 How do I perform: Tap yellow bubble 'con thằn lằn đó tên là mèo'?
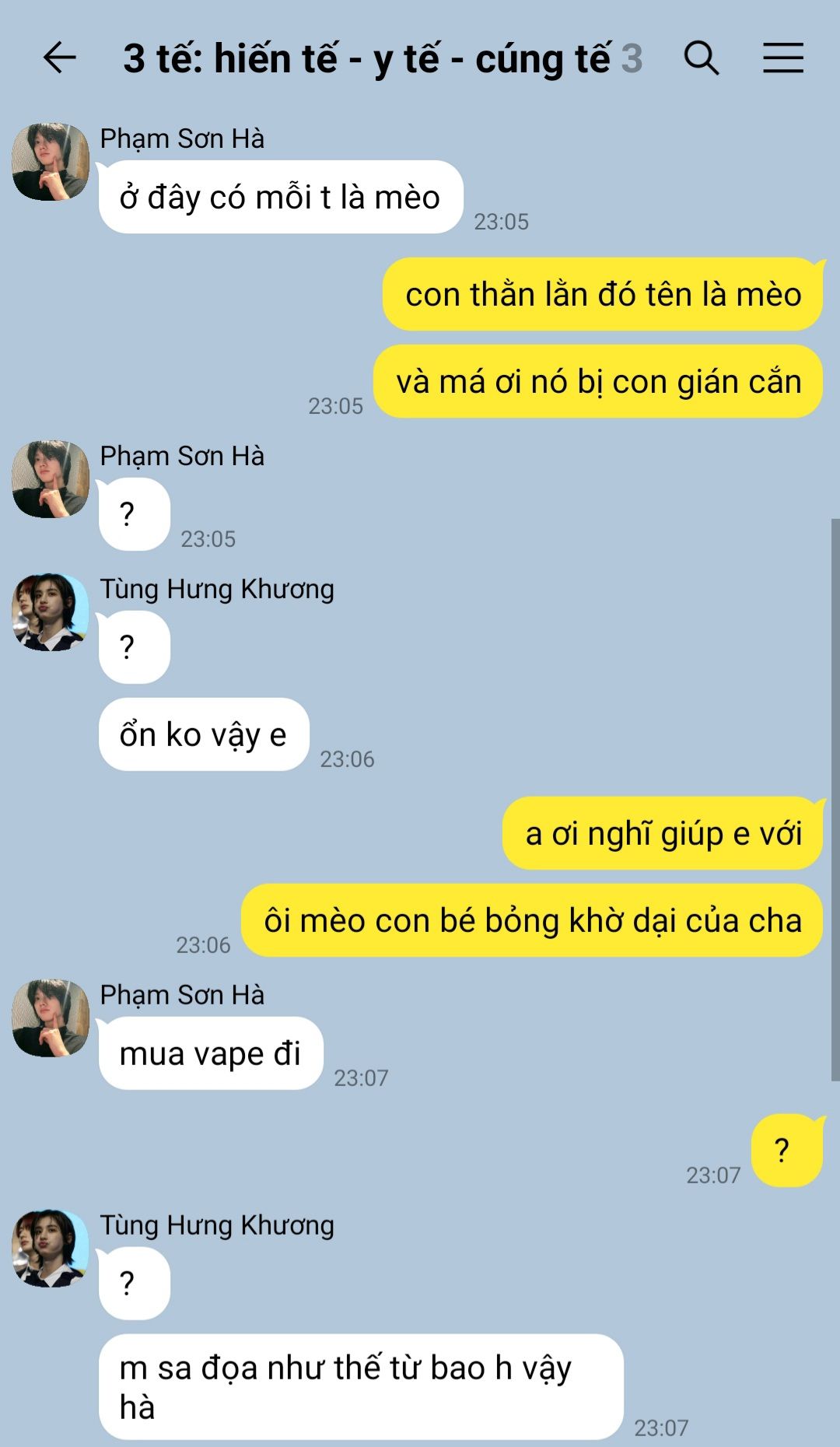point(603,294)
